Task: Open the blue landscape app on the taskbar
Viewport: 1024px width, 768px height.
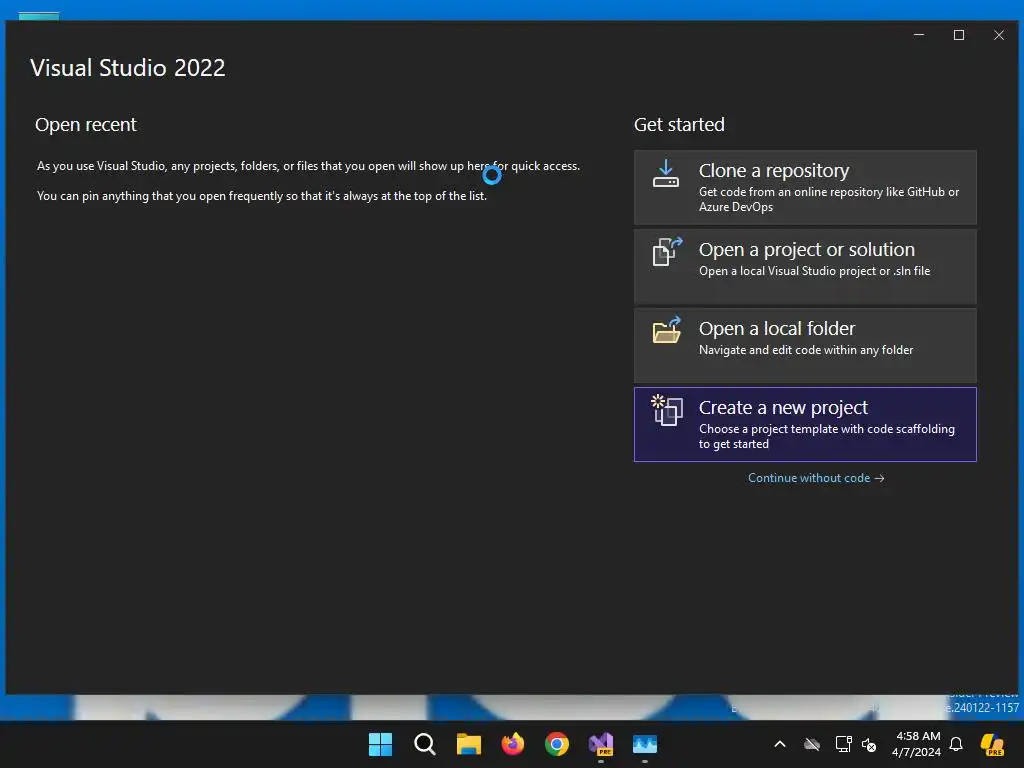Action: tap(645, 744)
